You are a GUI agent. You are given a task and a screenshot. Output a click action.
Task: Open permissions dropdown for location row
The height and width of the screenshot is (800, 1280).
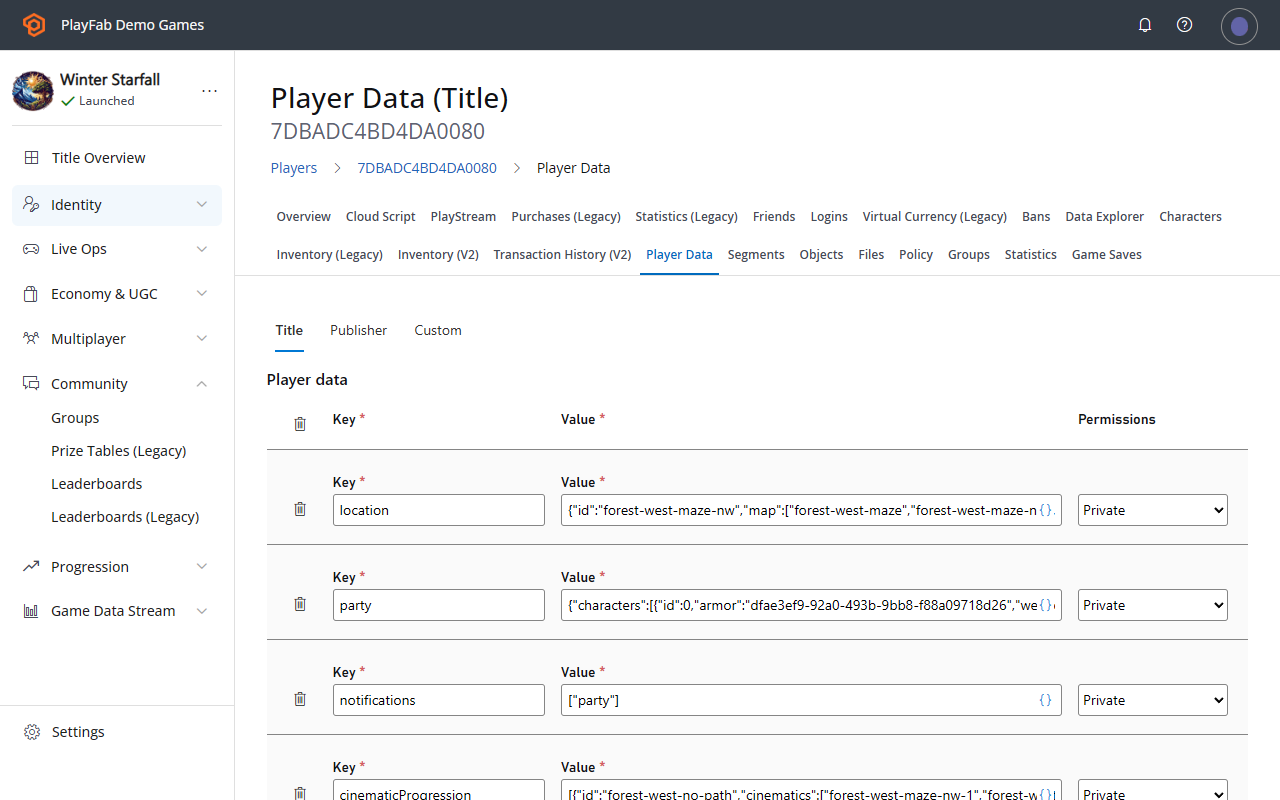1153,510
